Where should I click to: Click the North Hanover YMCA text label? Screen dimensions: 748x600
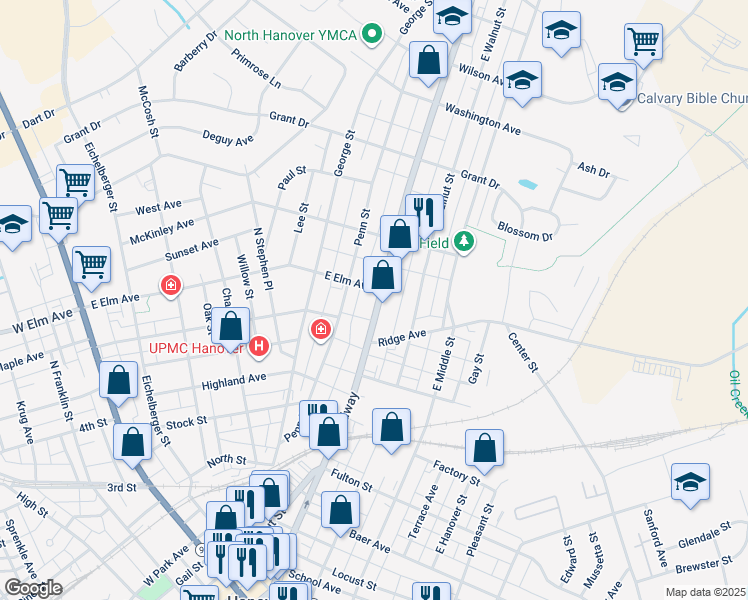click(x=291, y=35)
